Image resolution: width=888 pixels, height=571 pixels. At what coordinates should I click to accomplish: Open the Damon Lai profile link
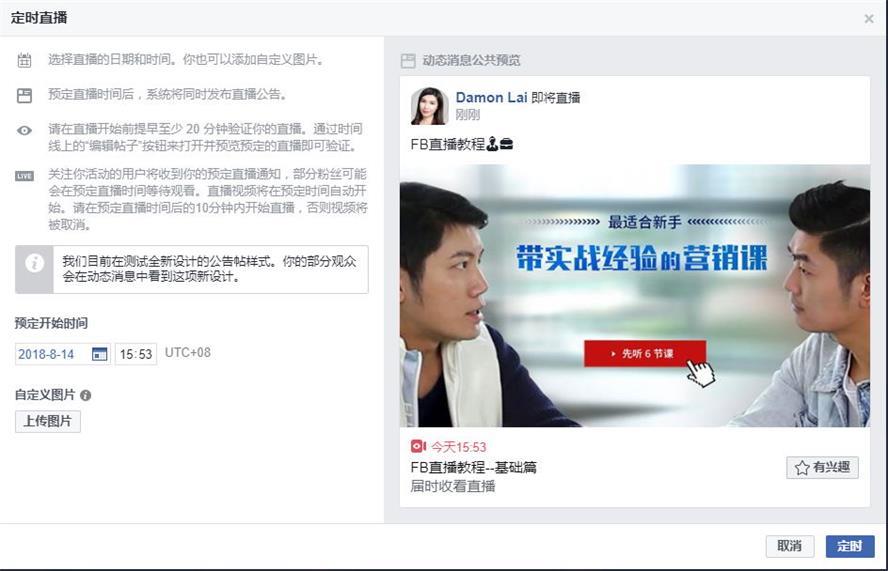coord(491,97)
